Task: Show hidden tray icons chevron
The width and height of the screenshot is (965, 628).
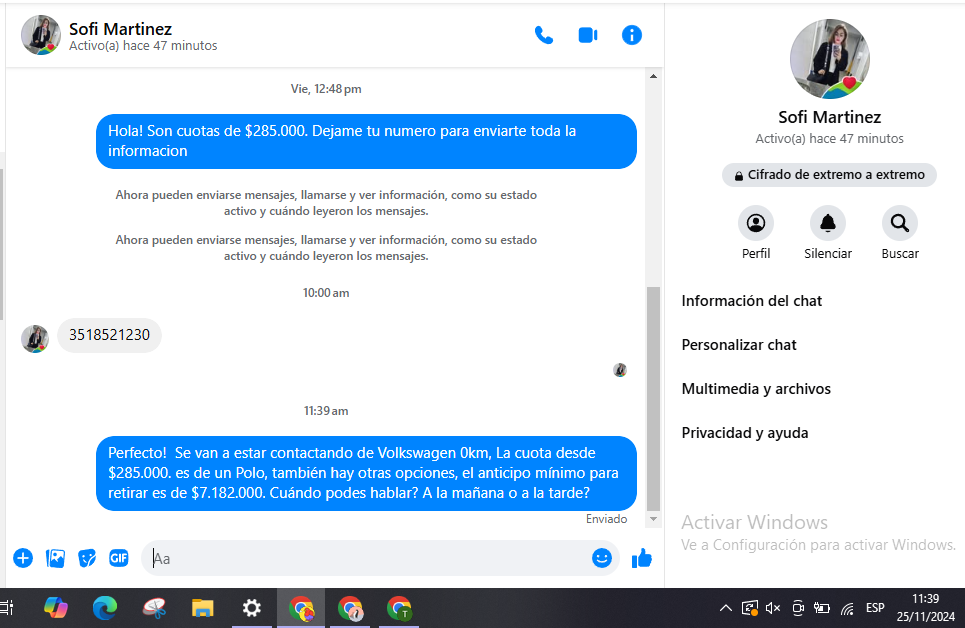Action: [726, 608]
